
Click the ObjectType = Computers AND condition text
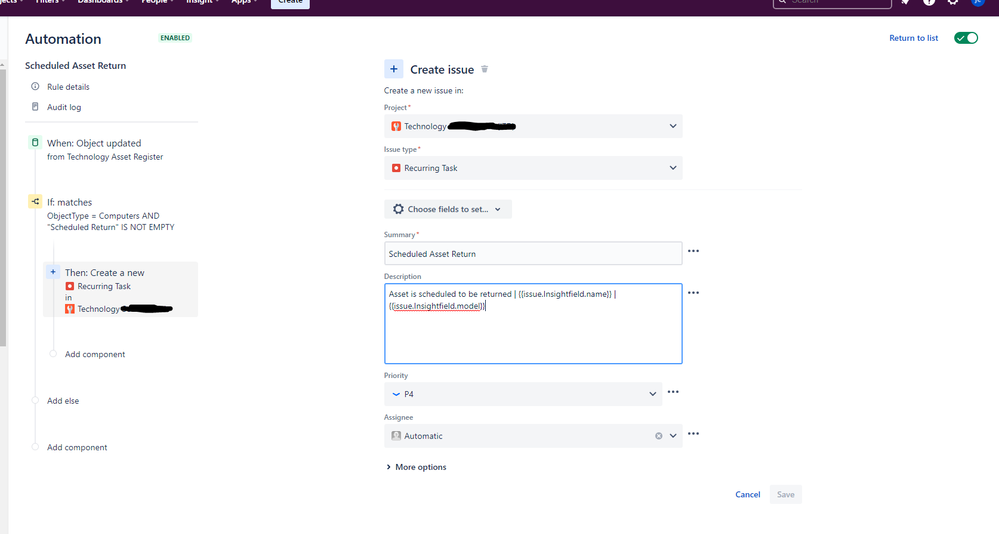point(103,216)
